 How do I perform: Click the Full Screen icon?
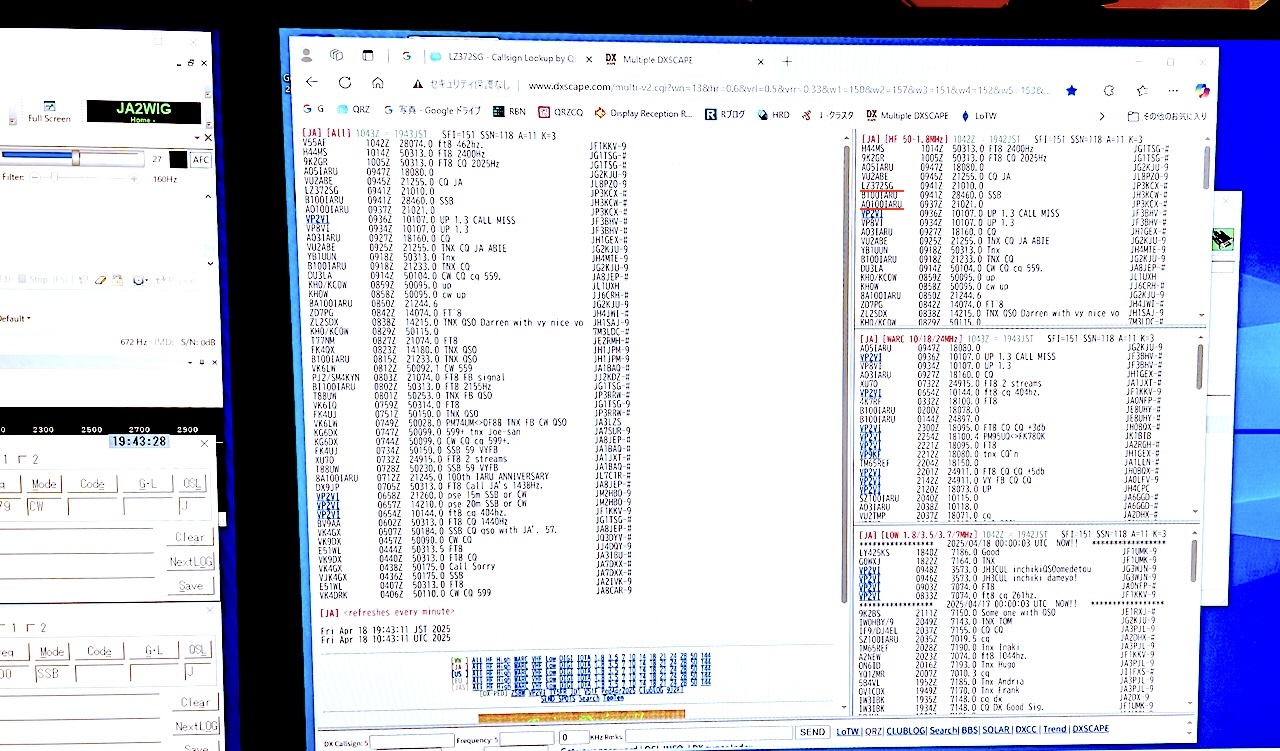(x=49, y=111)
